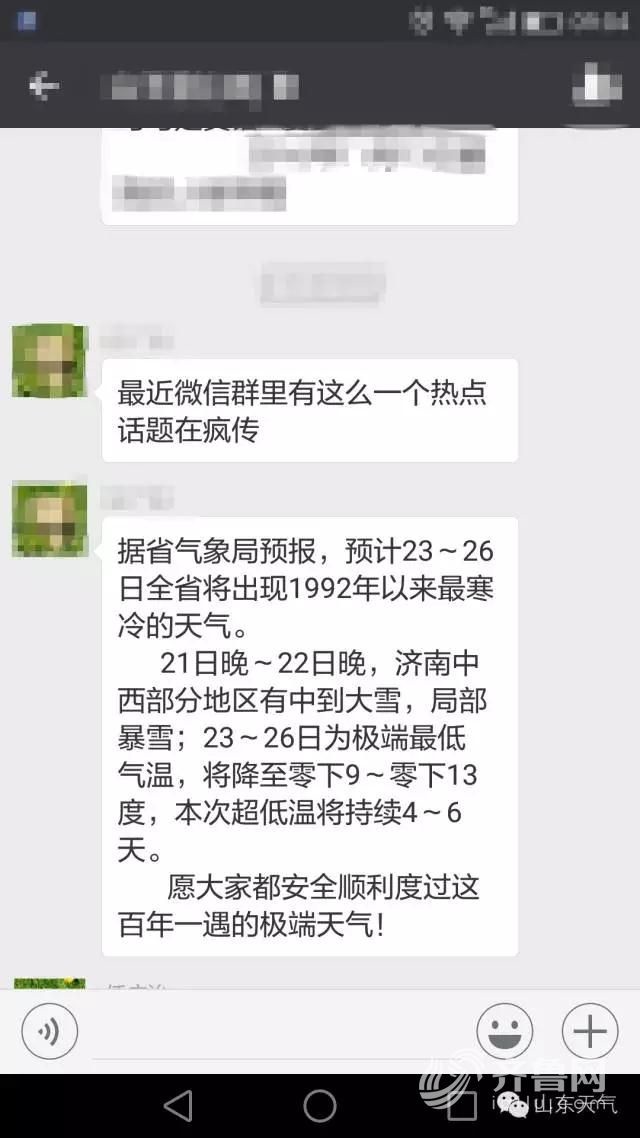Click the message text input field
The height and width of the screenshot is (1138, 640).
[x=276, y=1033]
